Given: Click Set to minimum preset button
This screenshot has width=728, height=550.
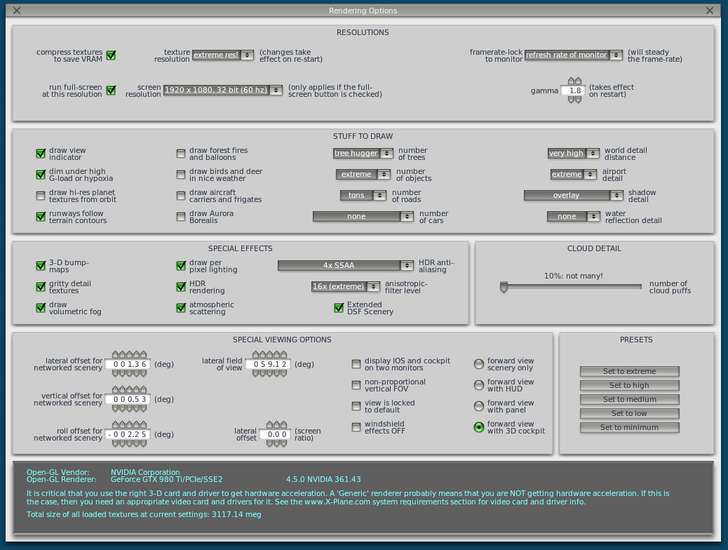Looking at the screenshot, I should coord(630,427).
